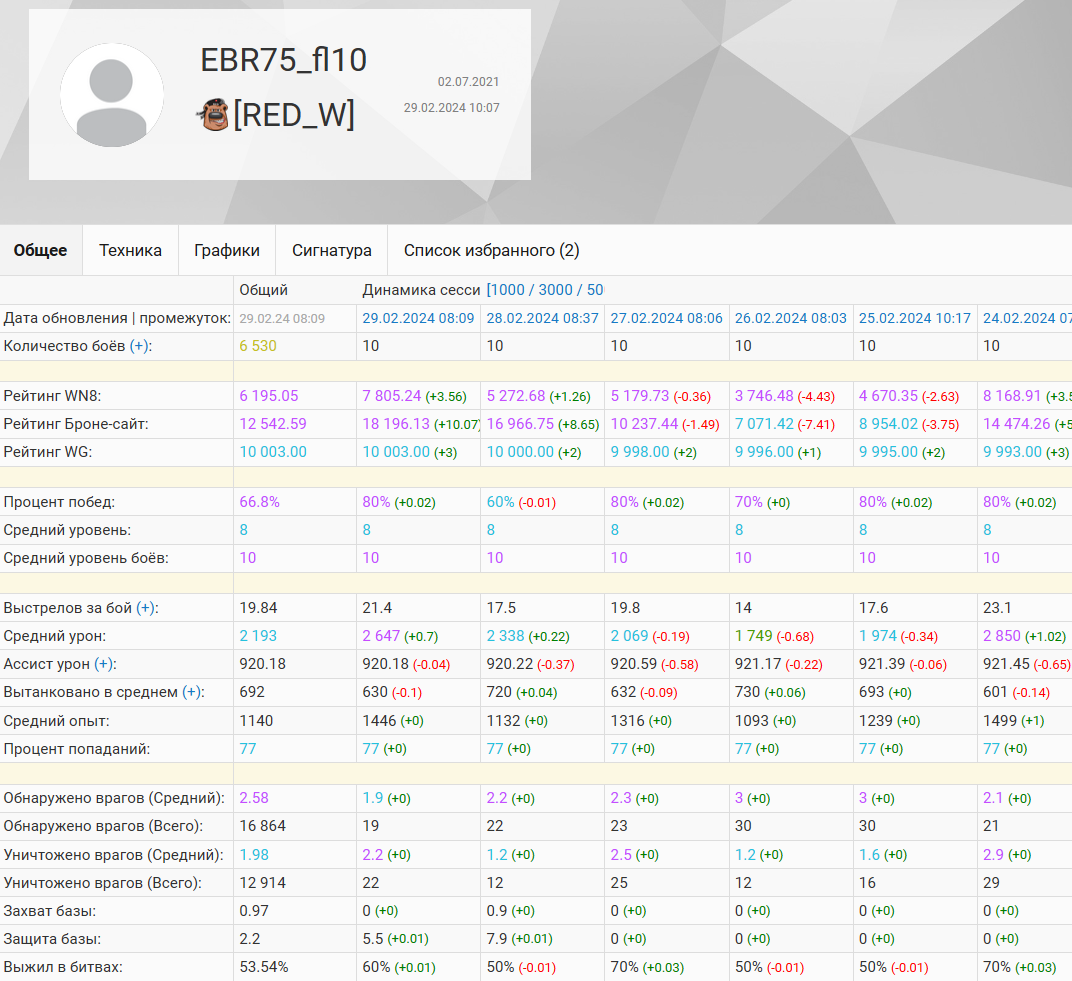The height and width of the screenshot is (981, 1072).
Task: Click the EBR75_fl10 player name
Action: pyautogui.click(x=284, y=60)
